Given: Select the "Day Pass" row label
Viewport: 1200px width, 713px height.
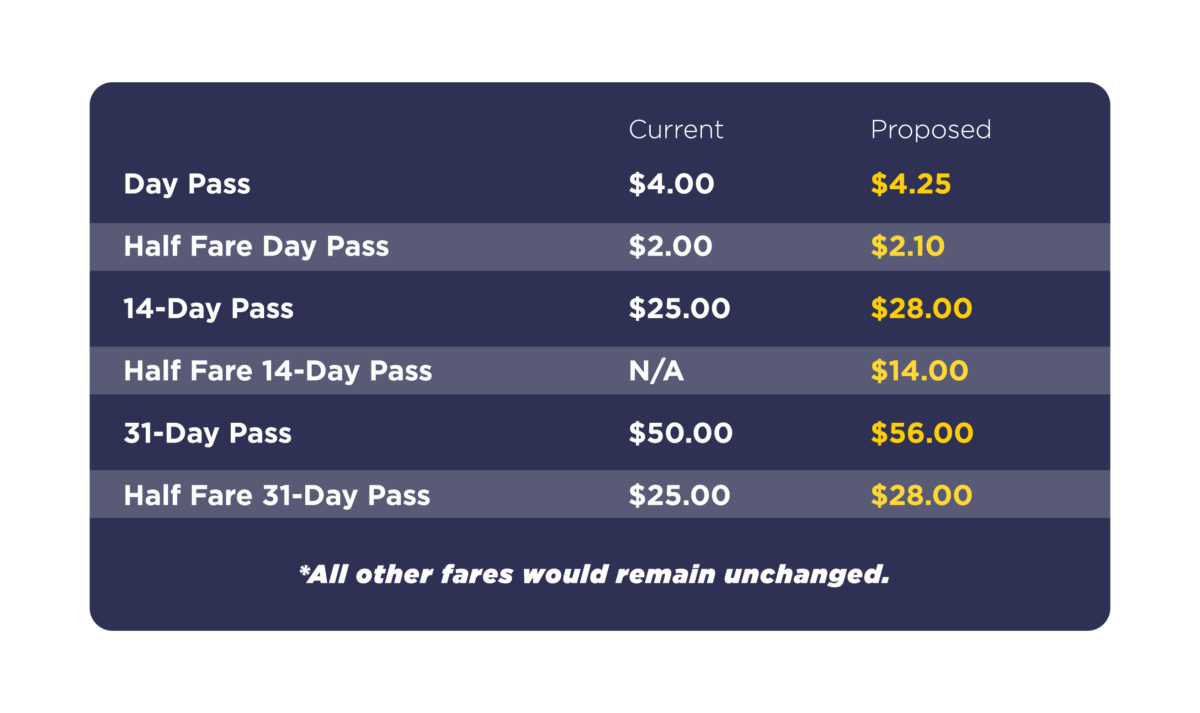Looking at the screenshot, I should pos(187,185).
